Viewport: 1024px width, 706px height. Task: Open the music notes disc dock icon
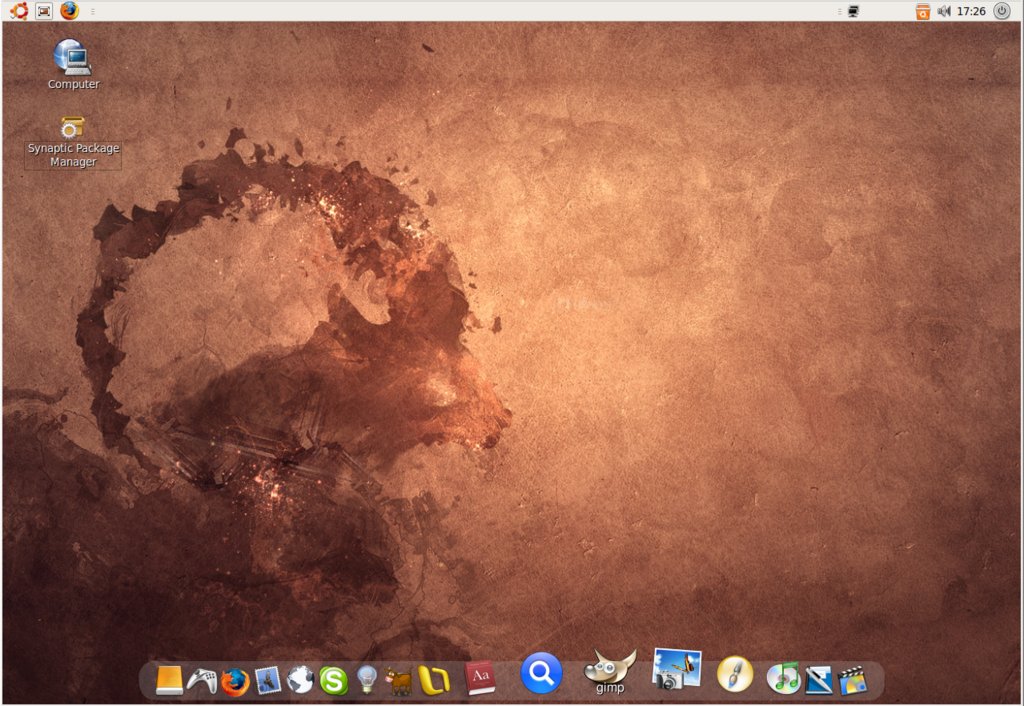pyautogui.click(x=783, y=678)
